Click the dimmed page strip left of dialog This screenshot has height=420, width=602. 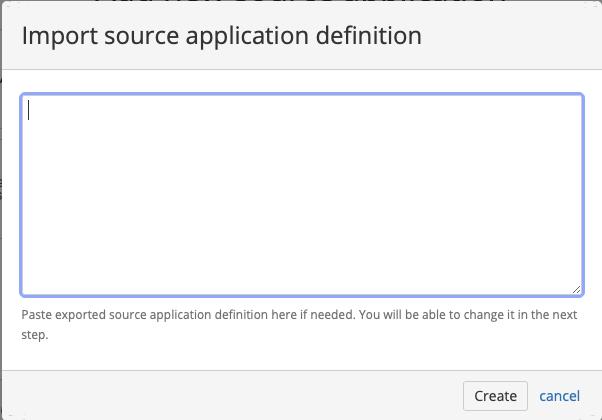point(1,200)
